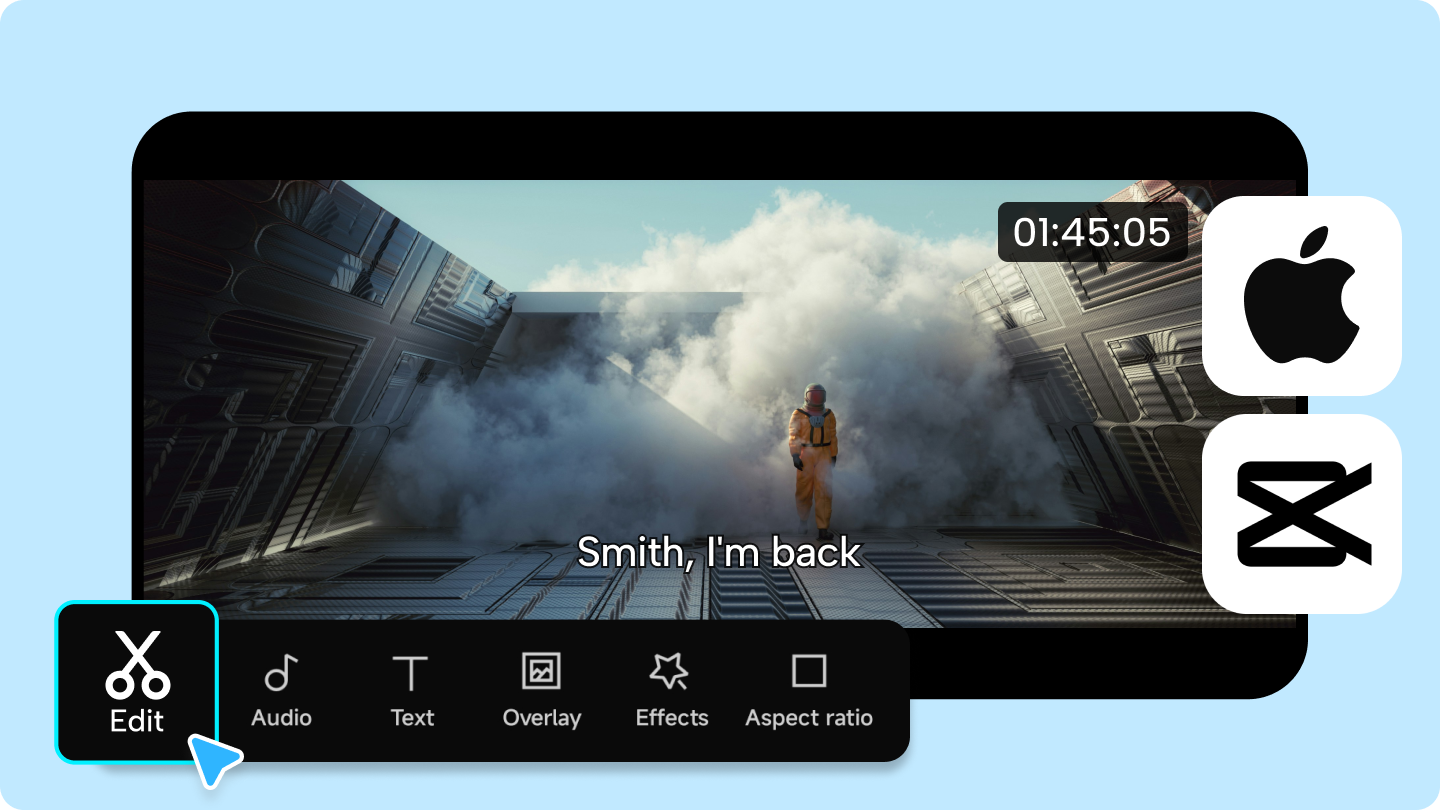Click the square Aspect ratio icon
The image size is (1440, 810).
pyautogui.click(x=809, y=668)
